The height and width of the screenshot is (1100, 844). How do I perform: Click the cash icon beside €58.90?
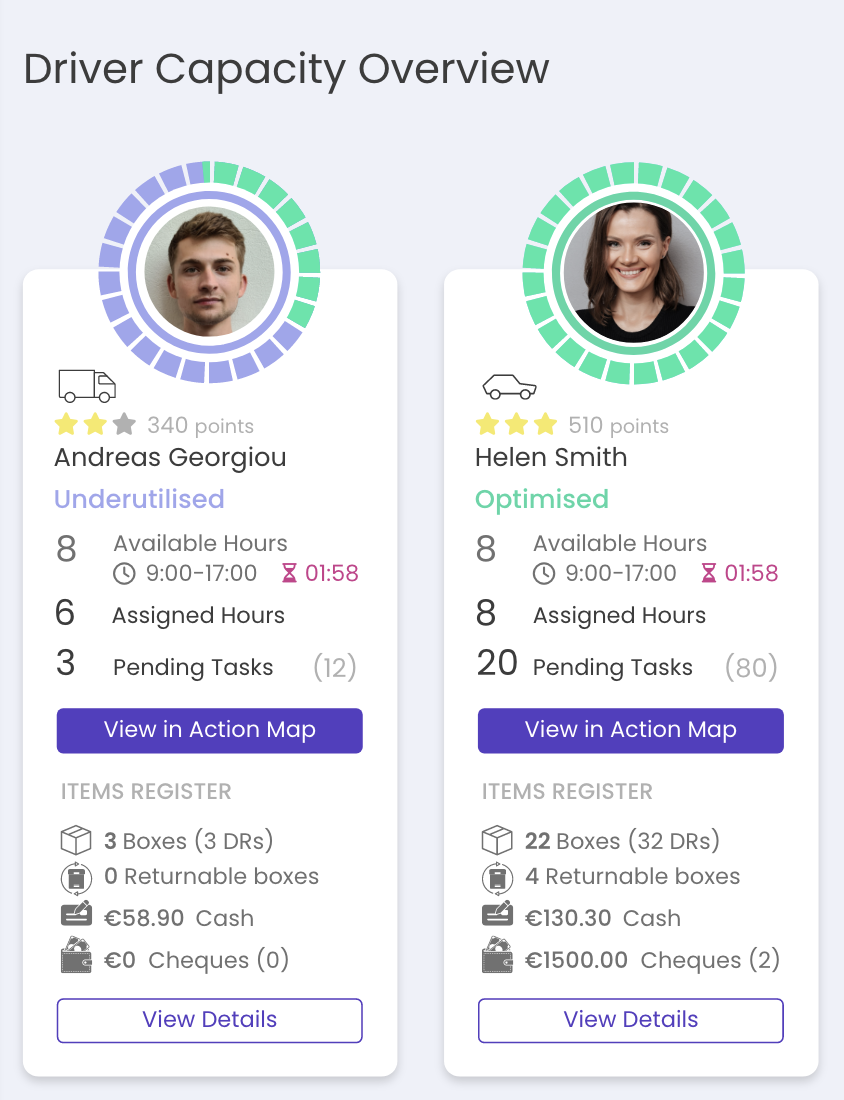tap(76, 914)
